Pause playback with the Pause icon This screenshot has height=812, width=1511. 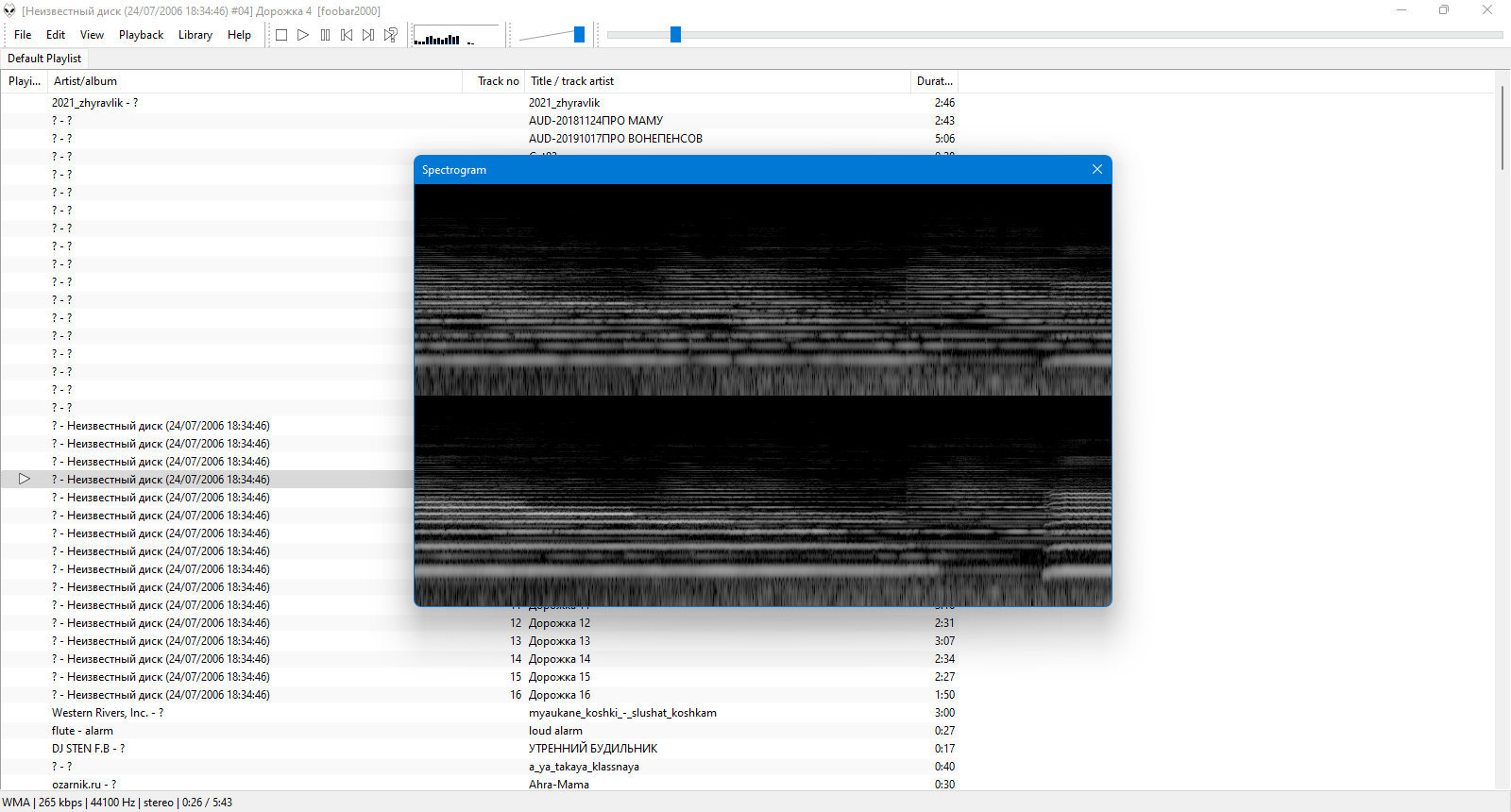pos(325,35)
